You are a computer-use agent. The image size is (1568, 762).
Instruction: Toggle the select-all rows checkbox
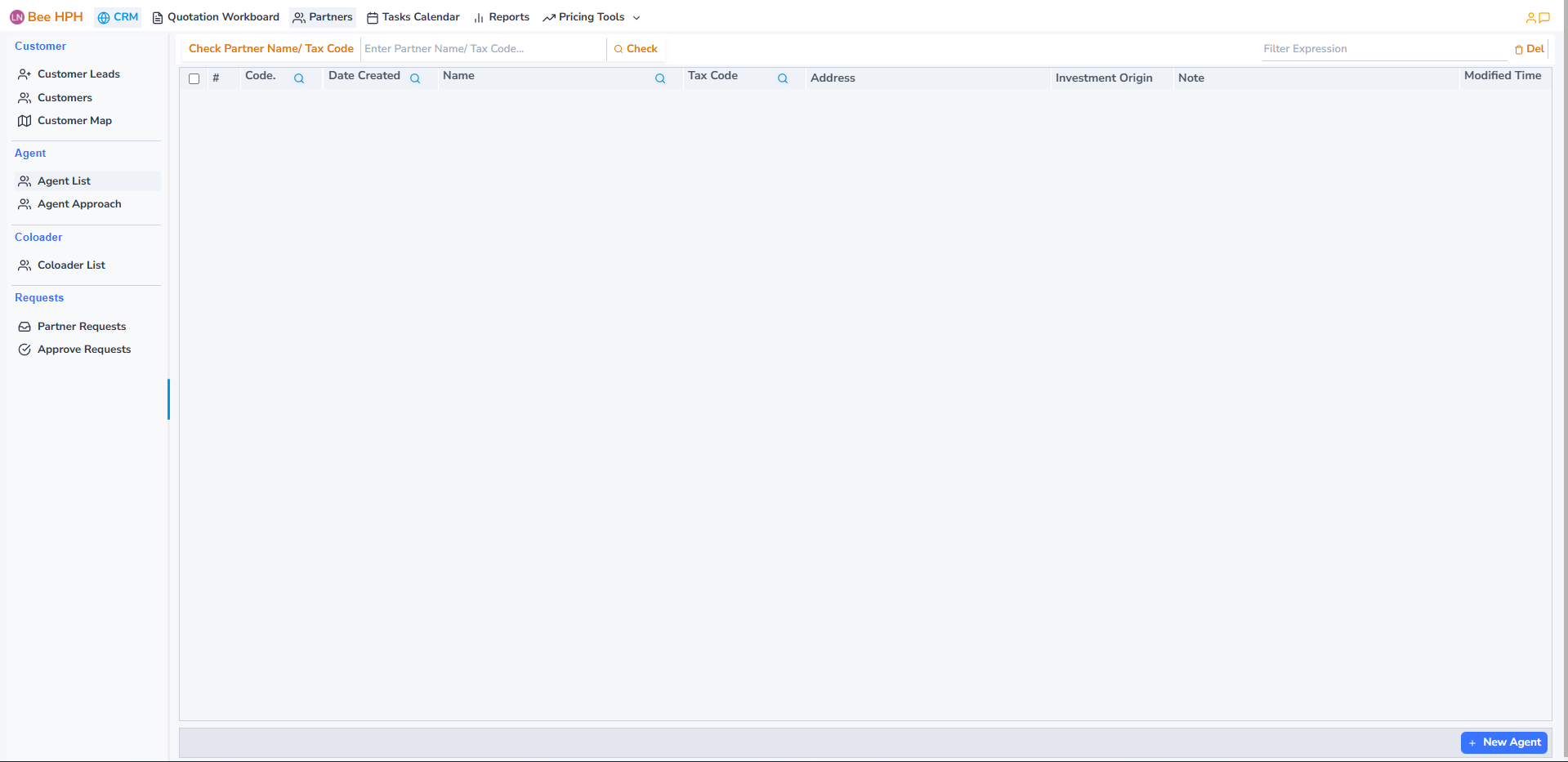pos(194,79)
